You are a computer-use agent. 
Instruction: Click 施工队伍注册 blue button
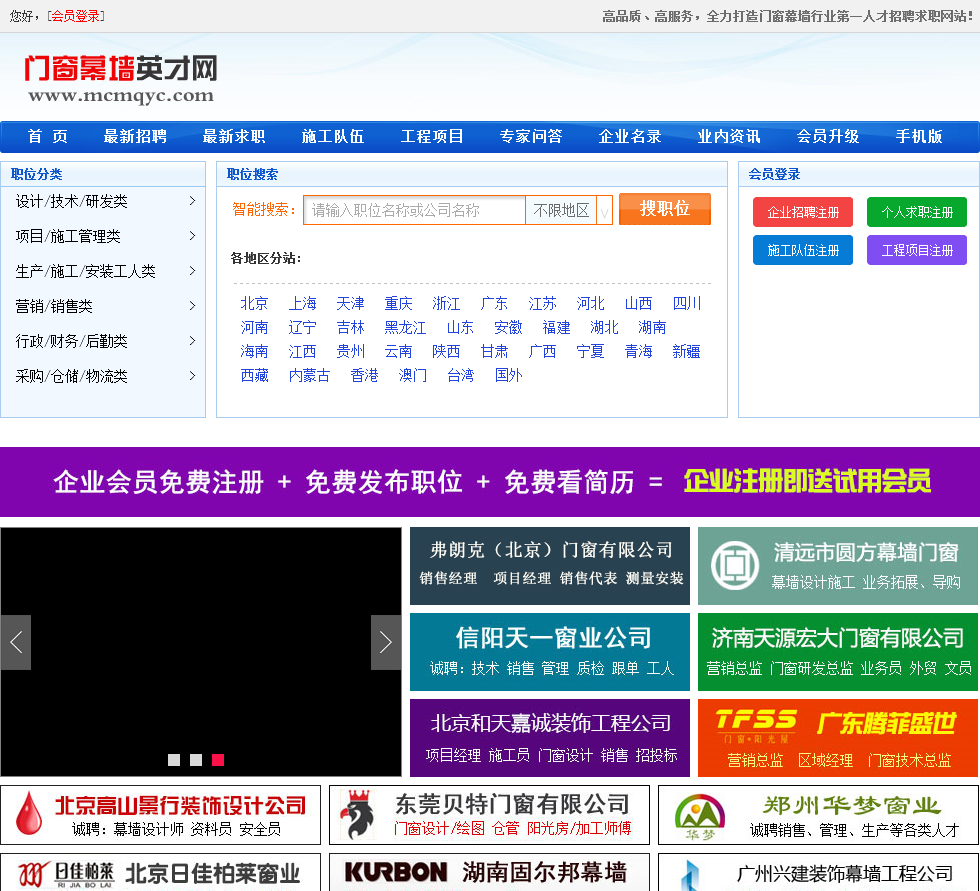(x=803, y=251)
